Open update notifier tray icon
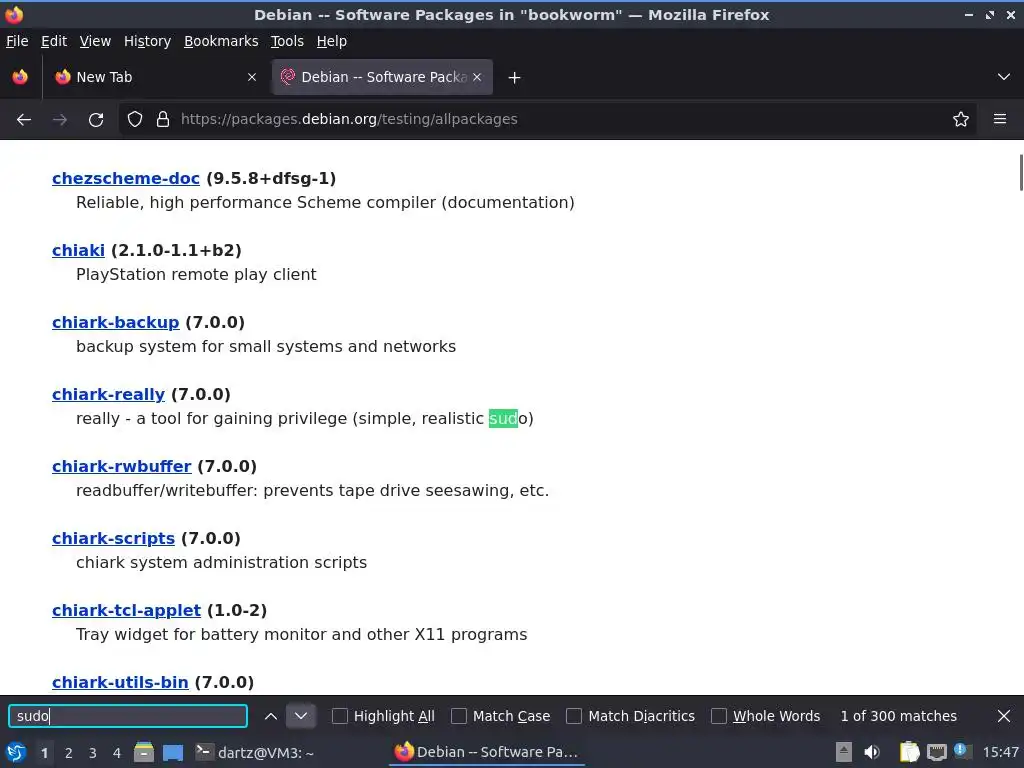The height and width of the screenshot is (768, 1024). (x=961, y=751)
